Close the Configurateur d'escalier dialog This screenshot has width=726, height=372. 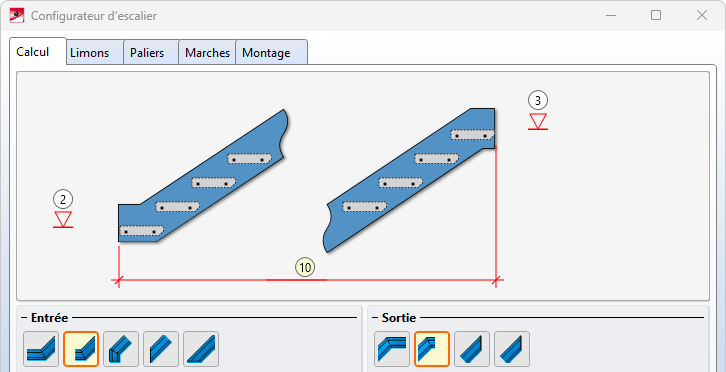point(701,16)
